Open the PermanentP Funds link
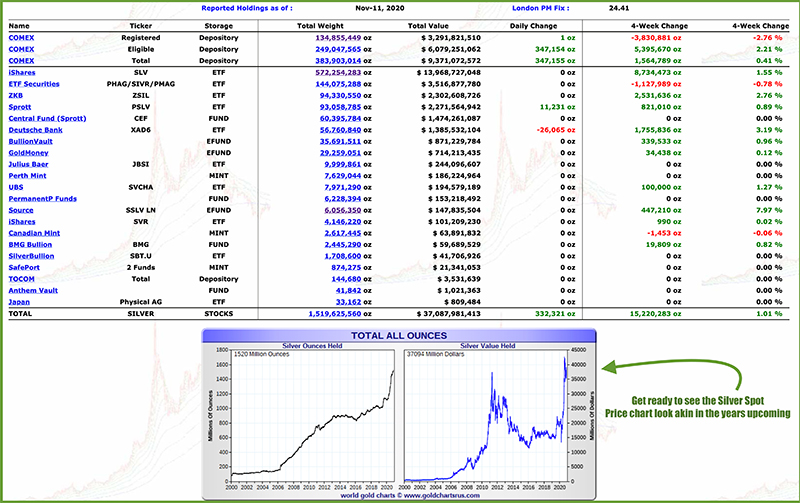The height and width of the screenshot is (503, 800). 43,199
